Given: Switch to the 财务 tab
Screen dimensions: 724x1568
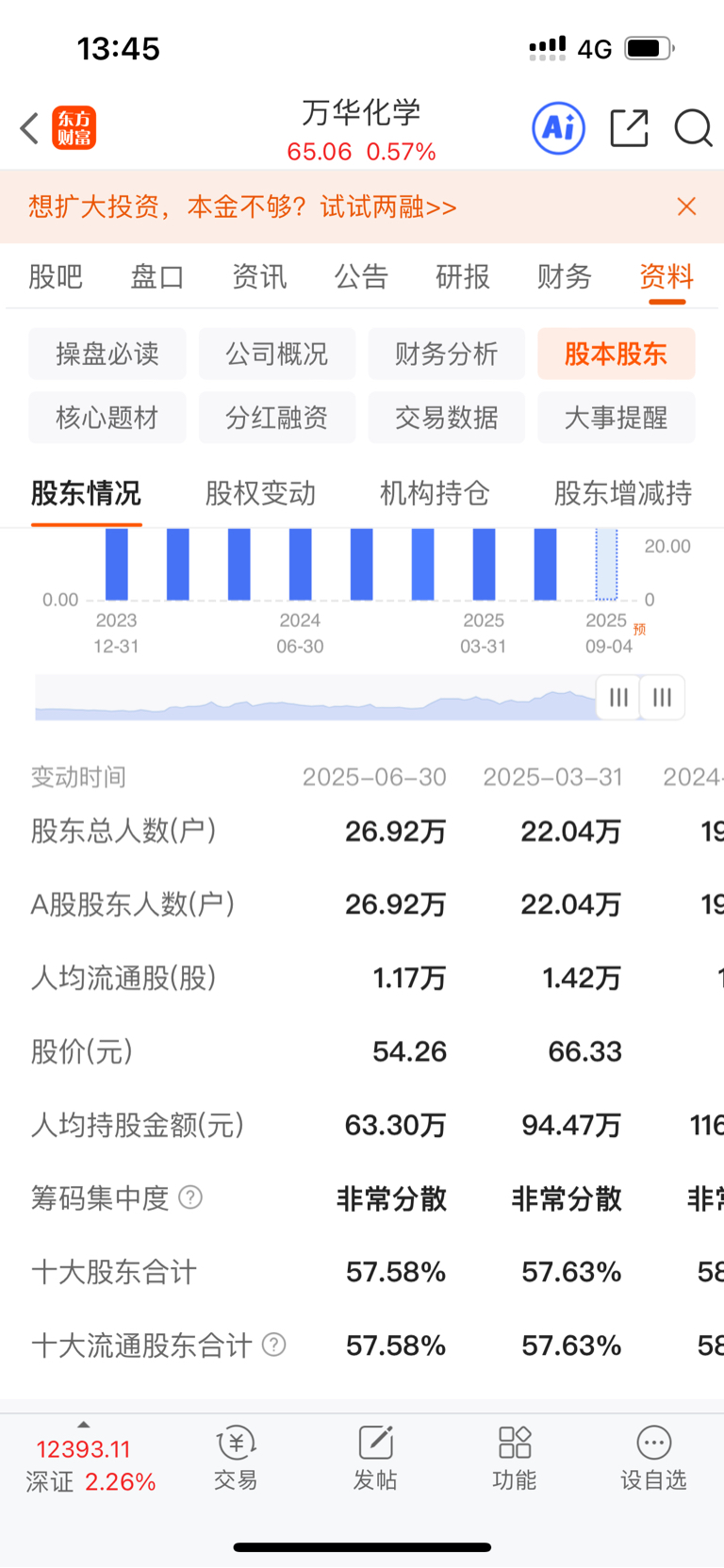Looking at the screenshot, I should coord(565,276).
